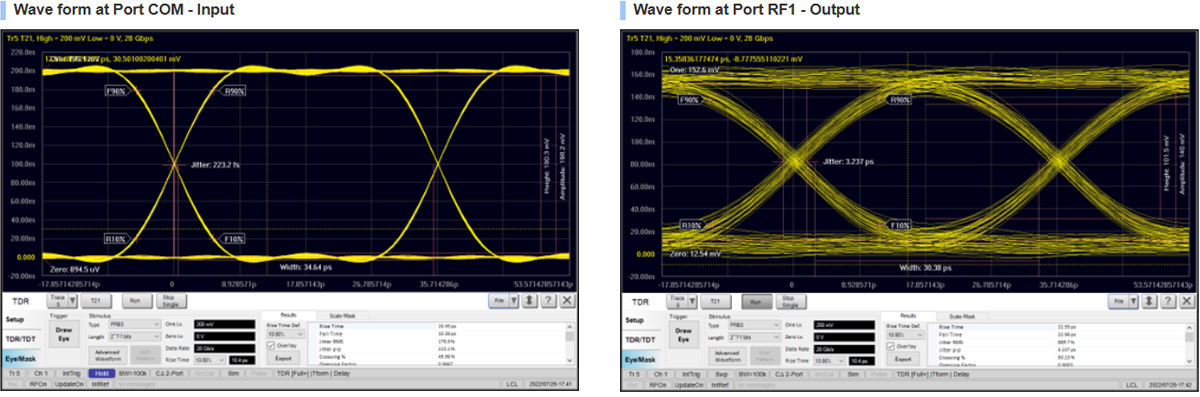Click the results list scrollbar in RF1 output window

click(1188, 343)
